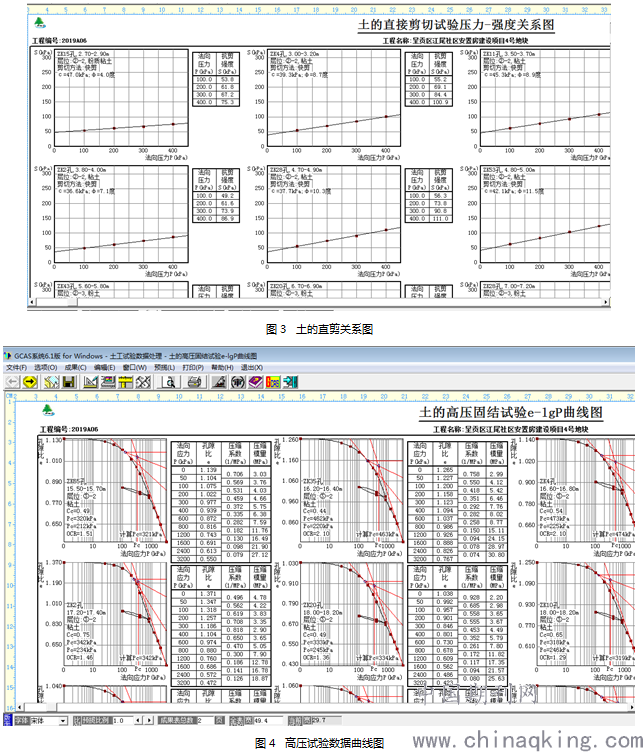The image size is (643, 752).
Task: Click the 缩图比例 value field showing 1.0
Action: click(122, 721)
